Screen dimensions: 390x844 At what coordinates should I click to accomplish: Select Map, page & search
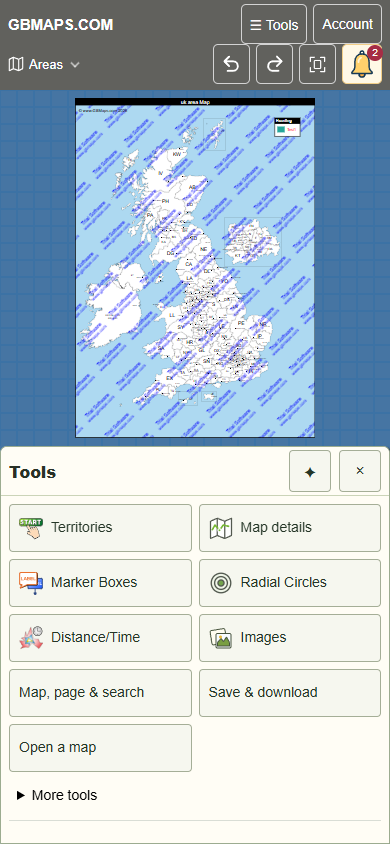click(100, 692)
